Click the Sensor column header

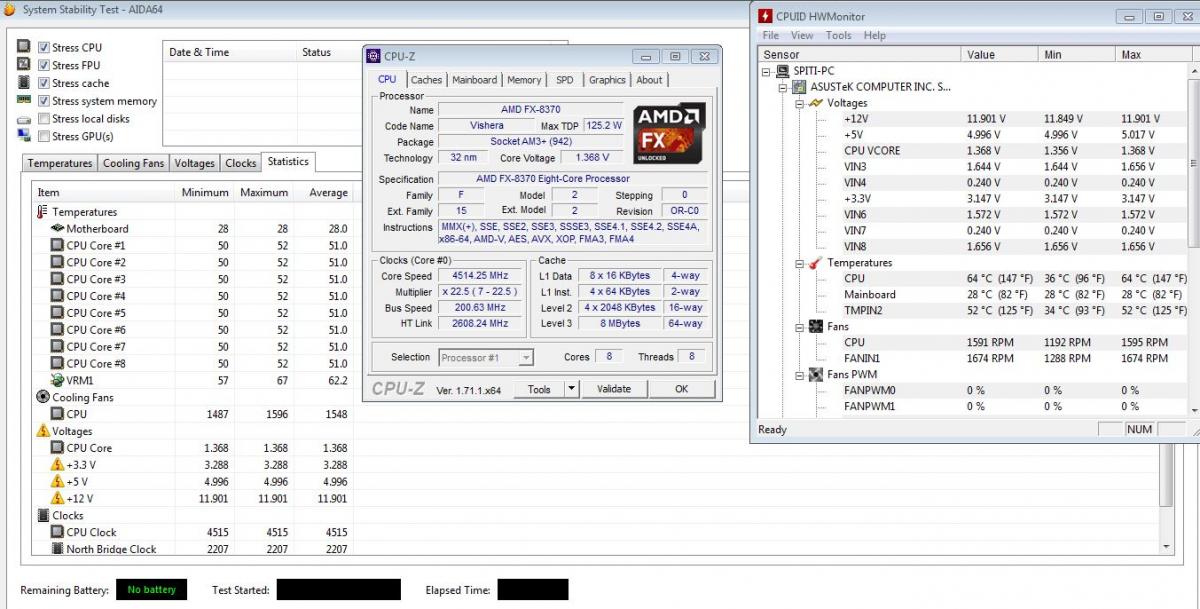pyautogui.click(x=860, y=55)
